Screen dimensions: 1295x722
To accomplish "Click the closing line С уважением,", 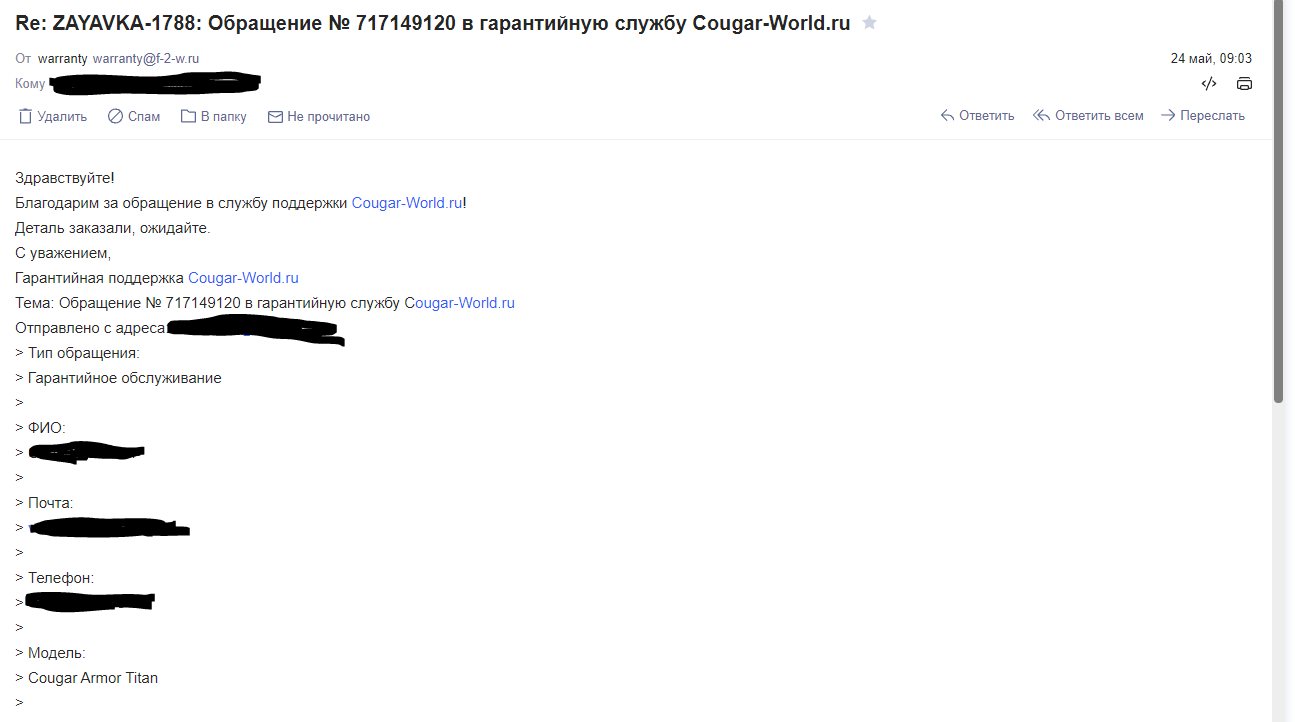I will tap(63, 253).
